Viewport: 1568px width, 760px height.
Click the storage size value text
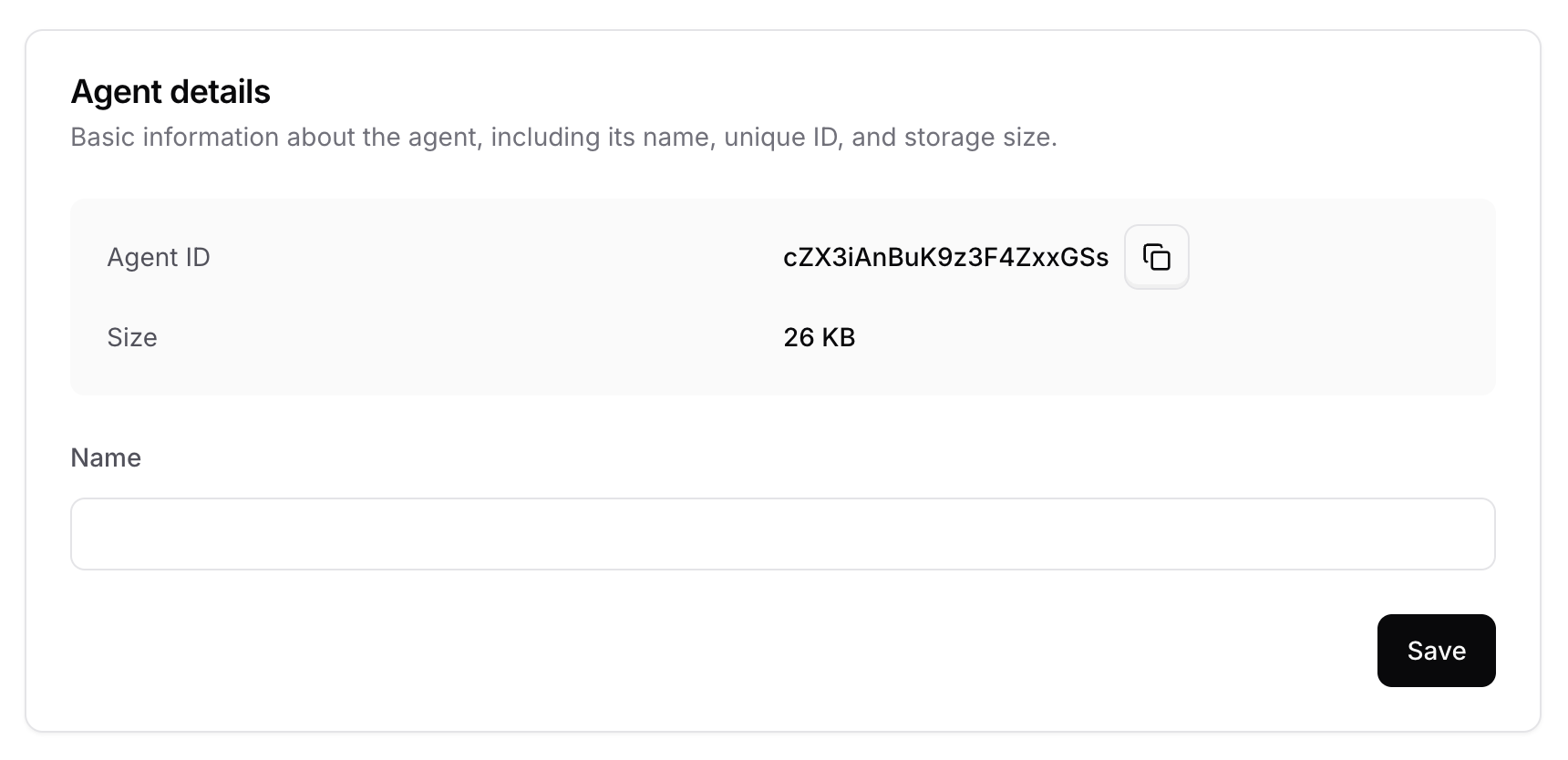tap(819, 338)
